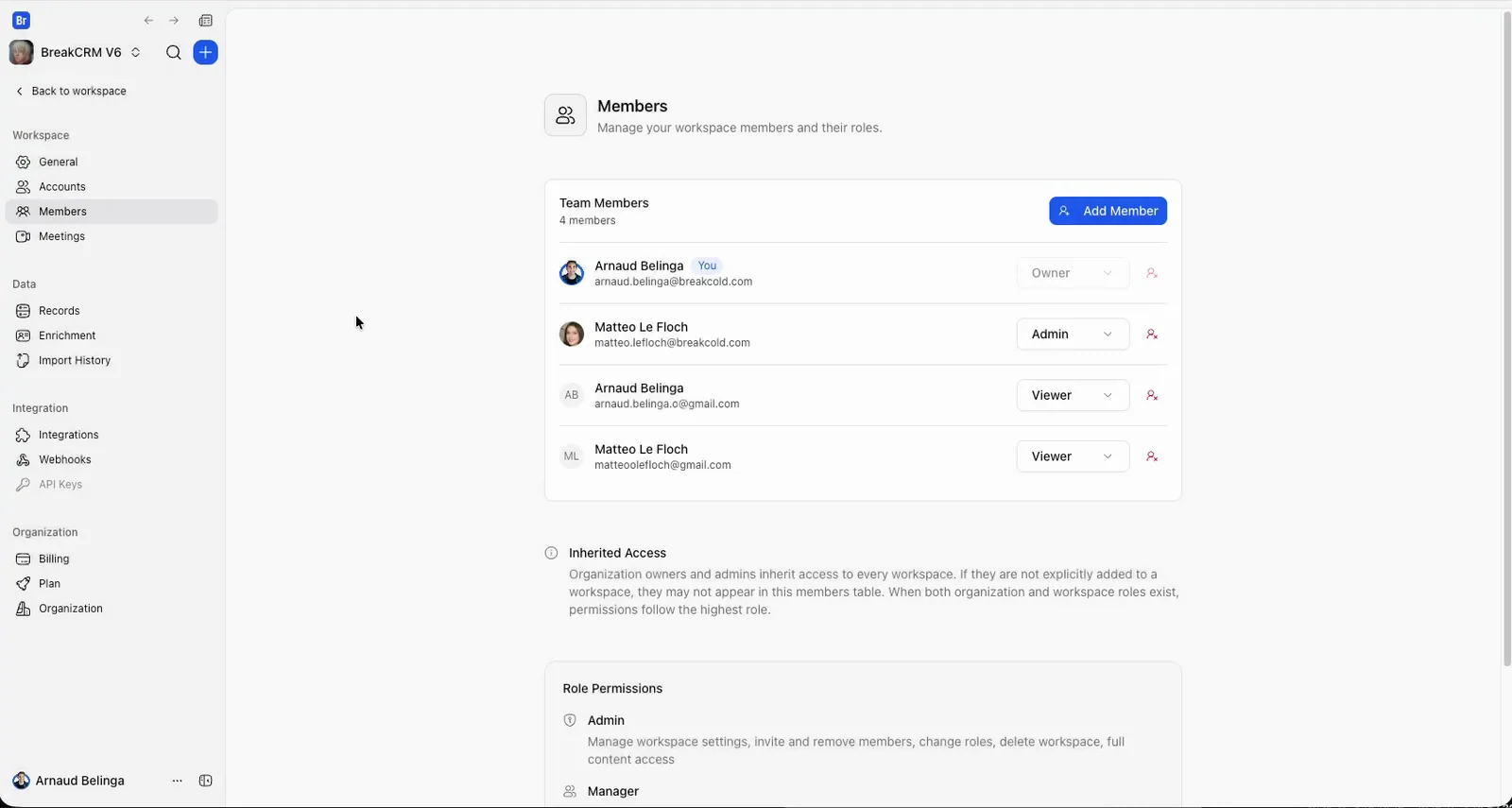1512x808 pixels.
Task: Click the back navigation arrow icon
Action: (148, 21)
